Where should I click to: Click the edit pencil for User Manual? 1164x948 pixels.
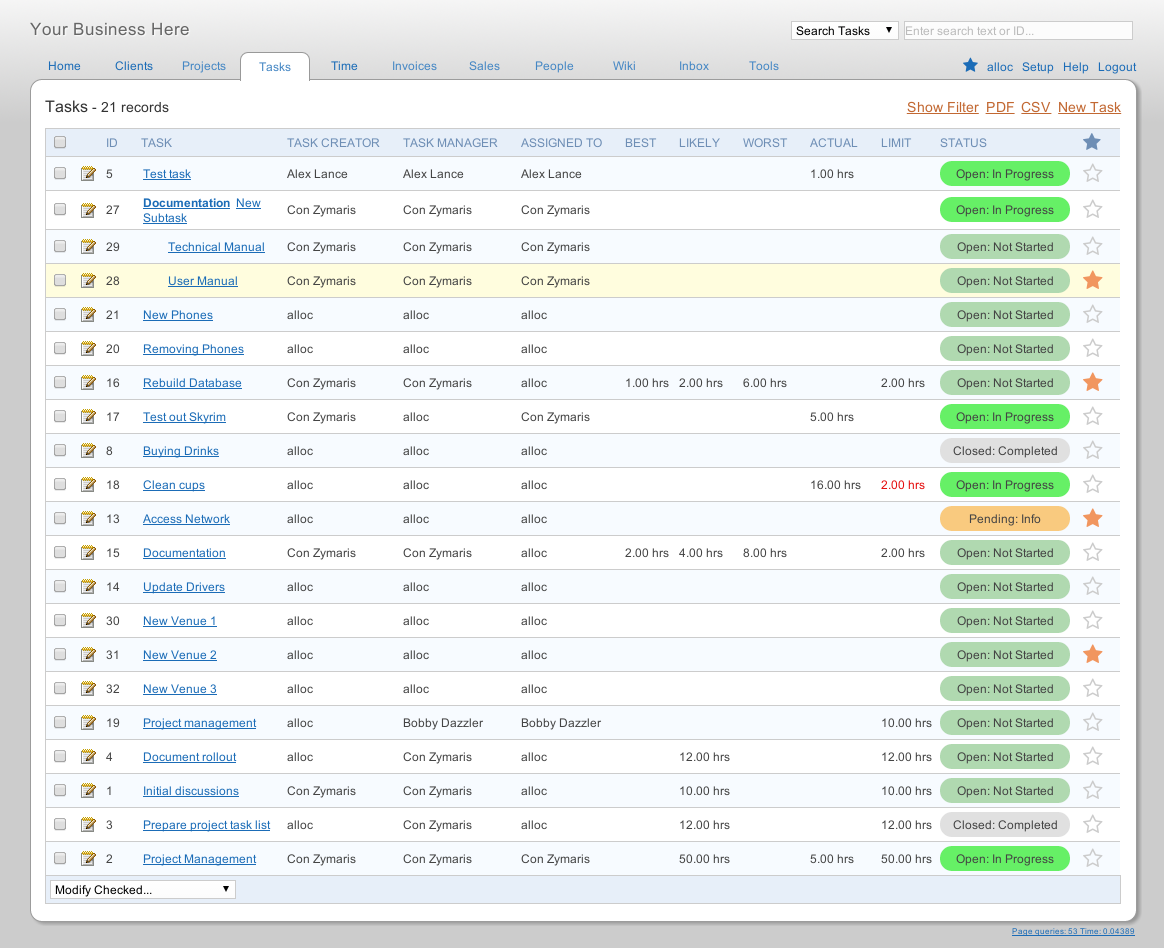tap(88, 280)
